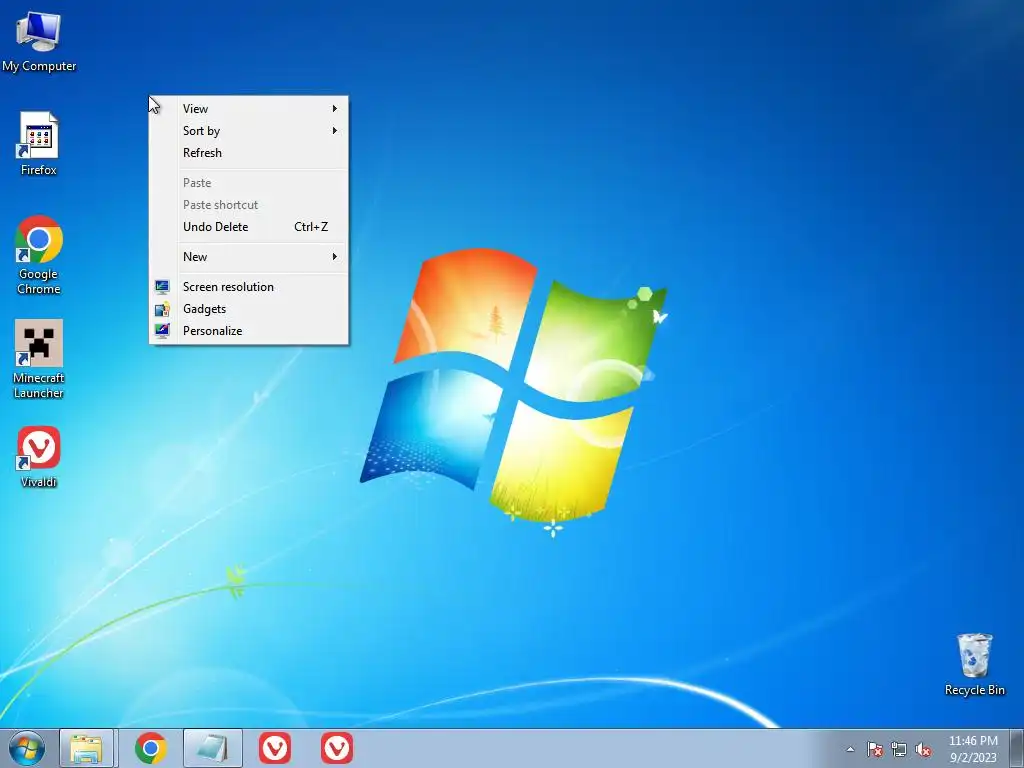Open the Action Center flag icon
Screen dimensions: 1024x768
(875, 749)
